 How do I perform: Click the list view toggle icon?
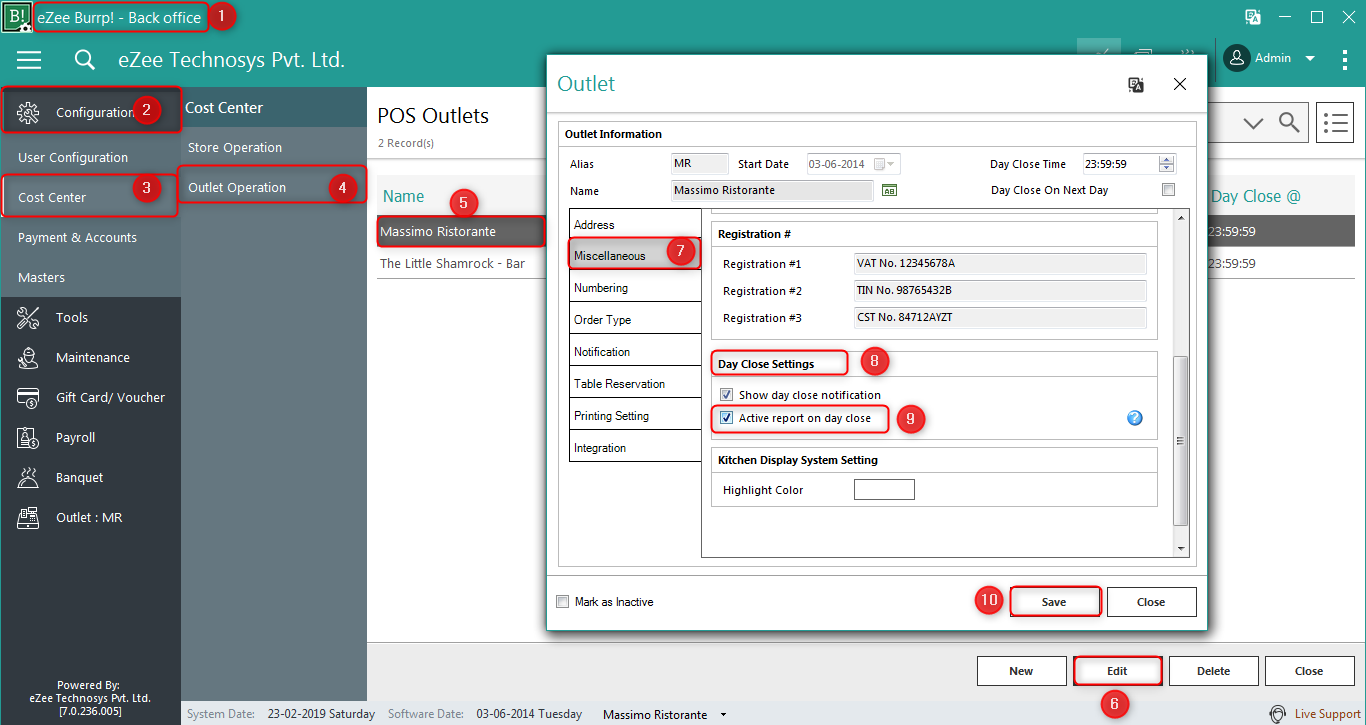[x=1335, y=122]
